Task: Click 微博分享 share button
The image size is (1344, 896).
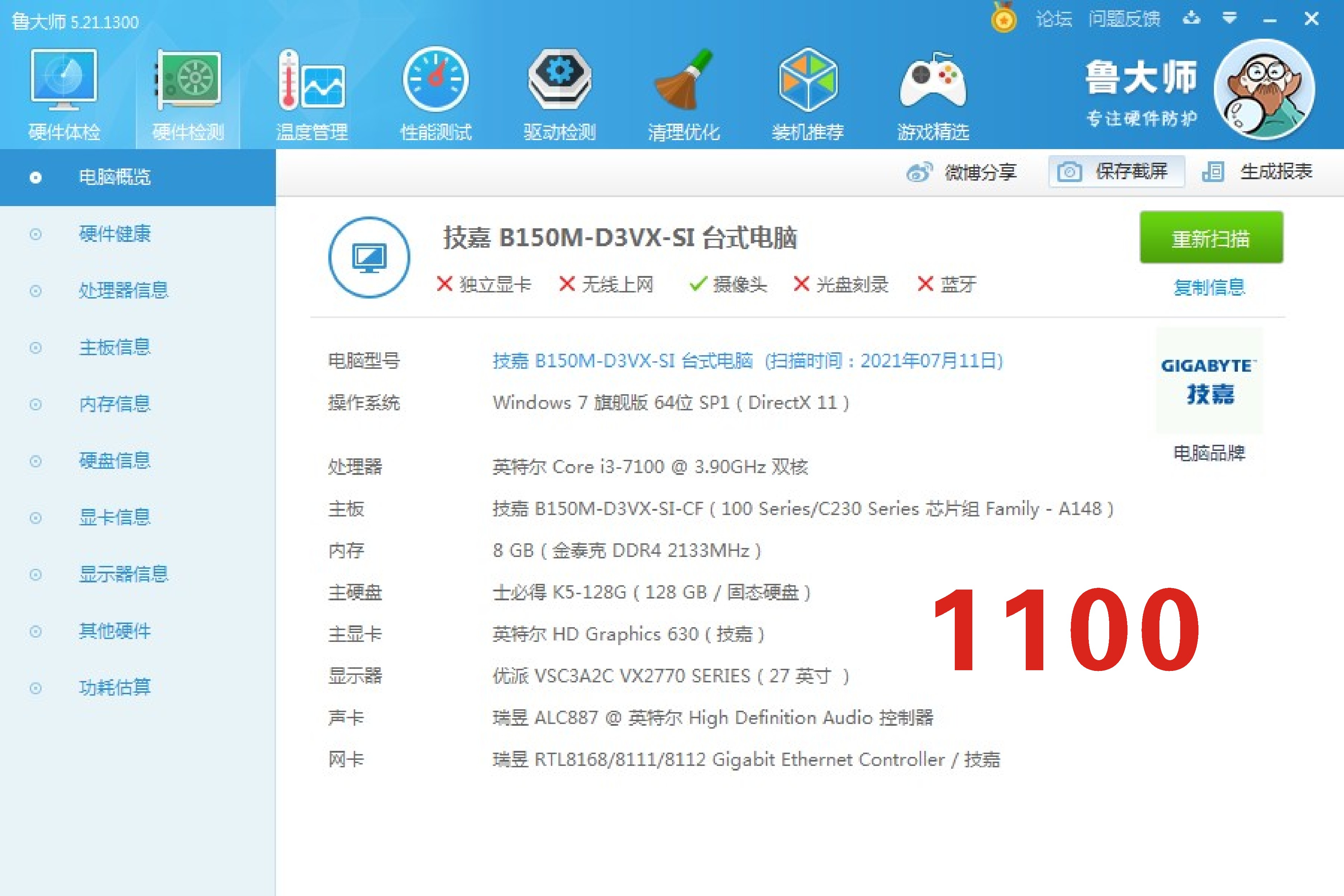Action: pos(962,172)
